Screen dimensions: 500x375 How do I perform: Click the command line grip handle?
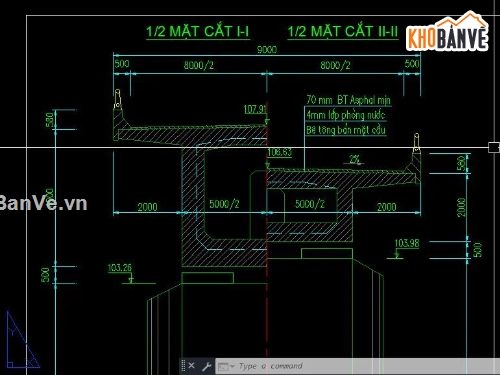click(x=183, y=366)
